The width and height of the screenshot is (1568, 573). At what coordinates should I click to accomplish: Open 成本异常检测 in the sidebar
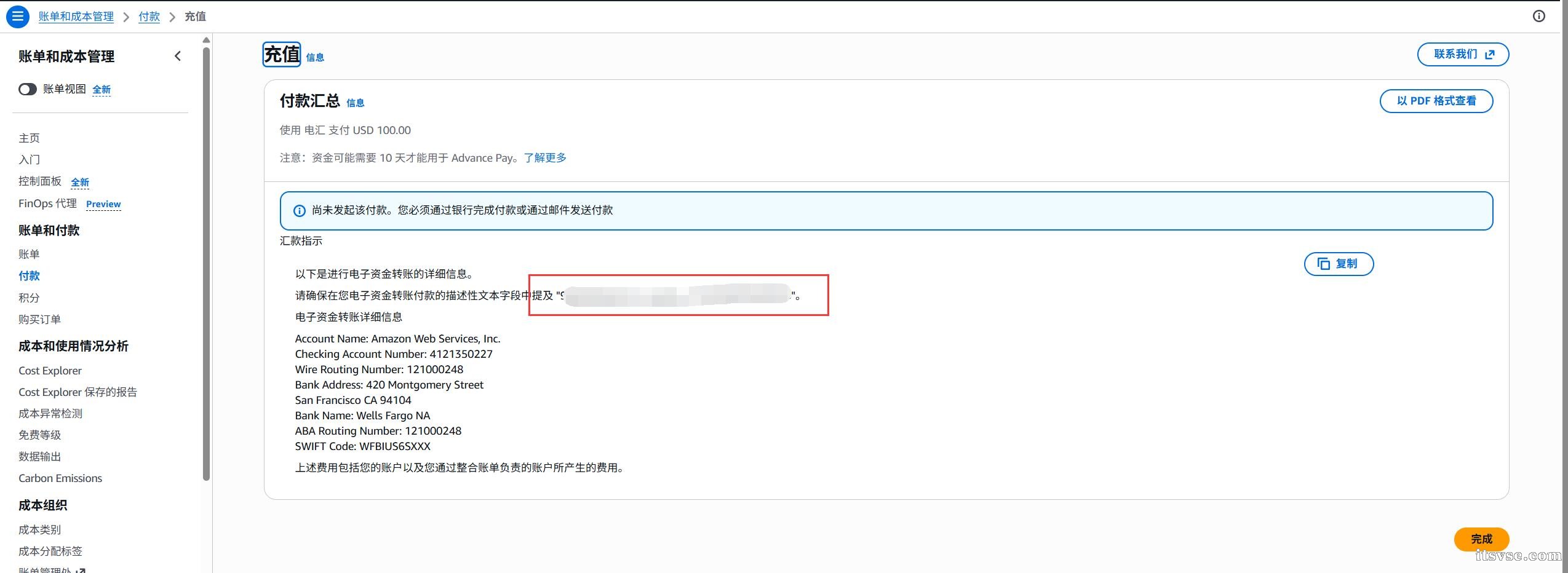[50, 414]
